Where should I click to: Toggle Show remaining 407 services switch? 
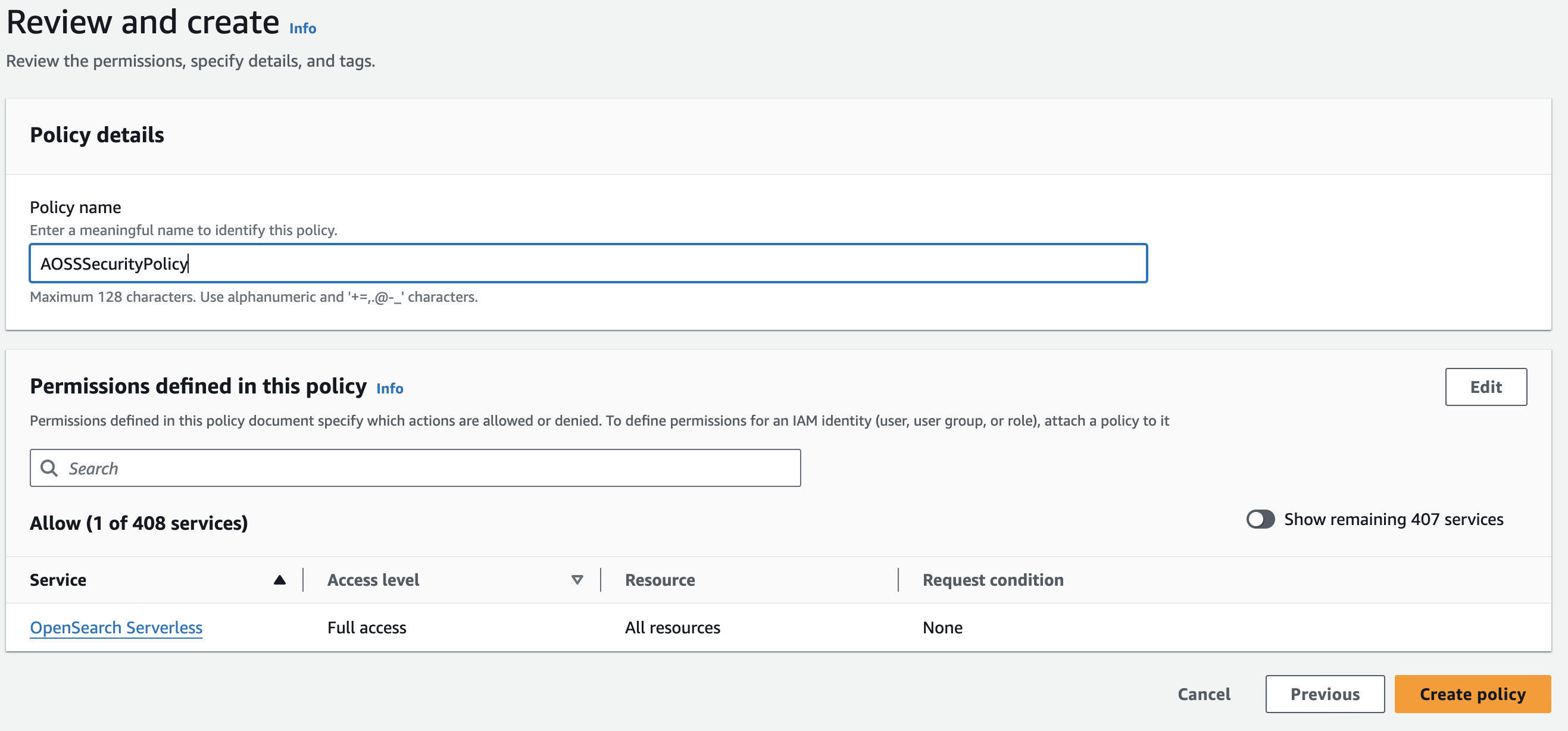tap(1260, 519)
